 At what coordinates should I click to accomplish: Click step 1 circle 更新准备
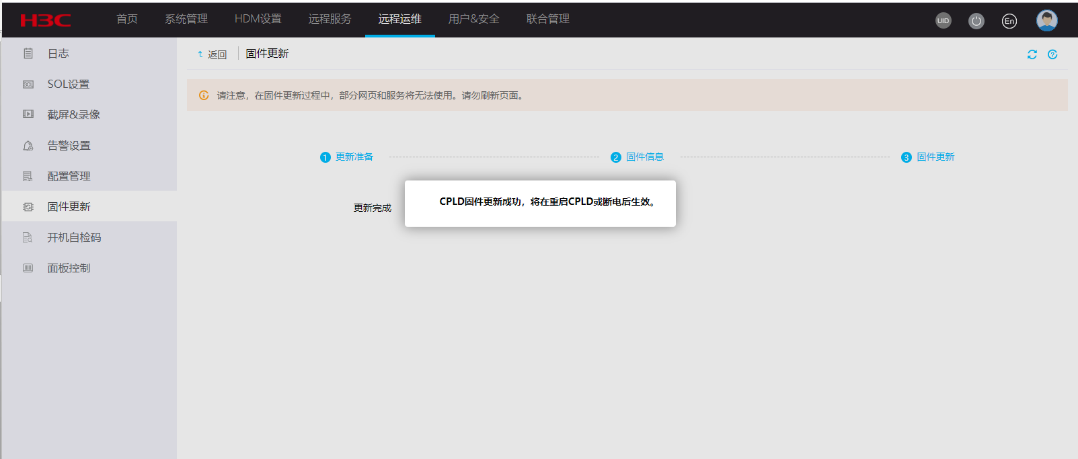[326, 157]
